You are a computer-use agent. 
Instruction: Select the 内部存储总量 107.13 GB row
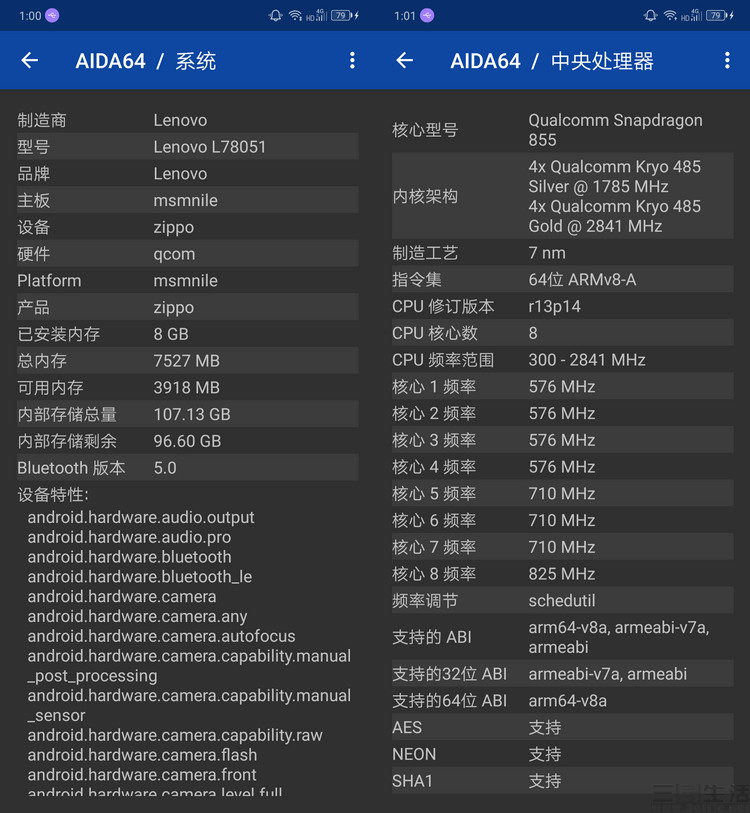click(188, 414)
